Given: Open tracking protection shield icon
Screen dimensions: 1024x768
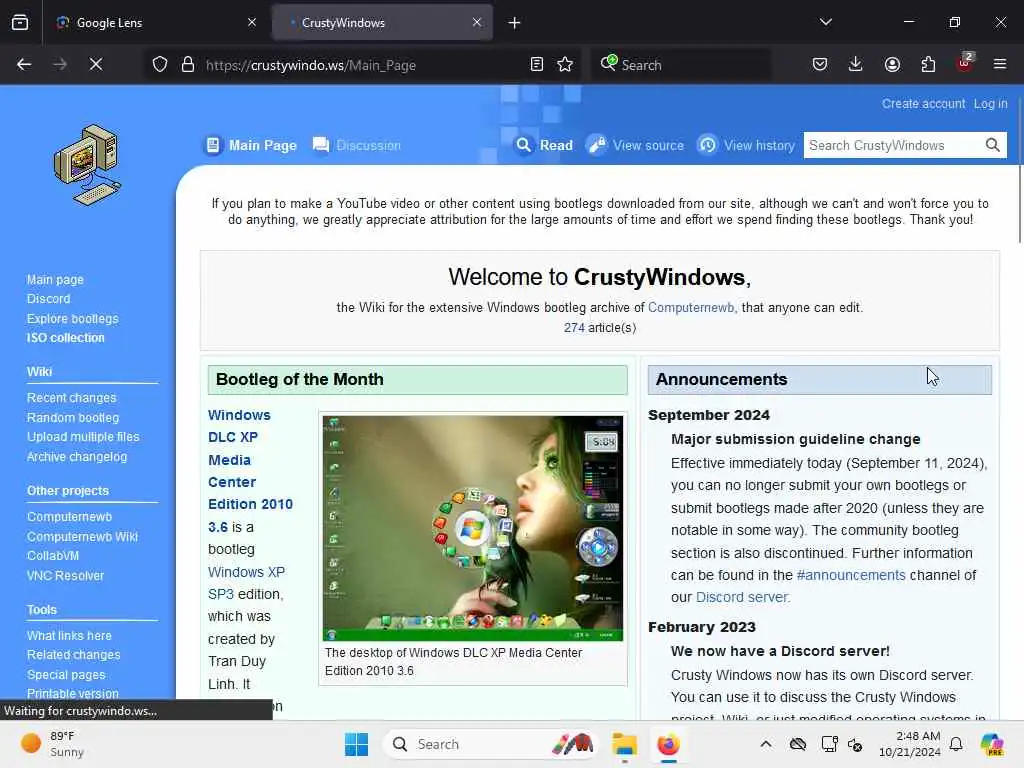Looking at the screenshot, I should click(160, 65).
